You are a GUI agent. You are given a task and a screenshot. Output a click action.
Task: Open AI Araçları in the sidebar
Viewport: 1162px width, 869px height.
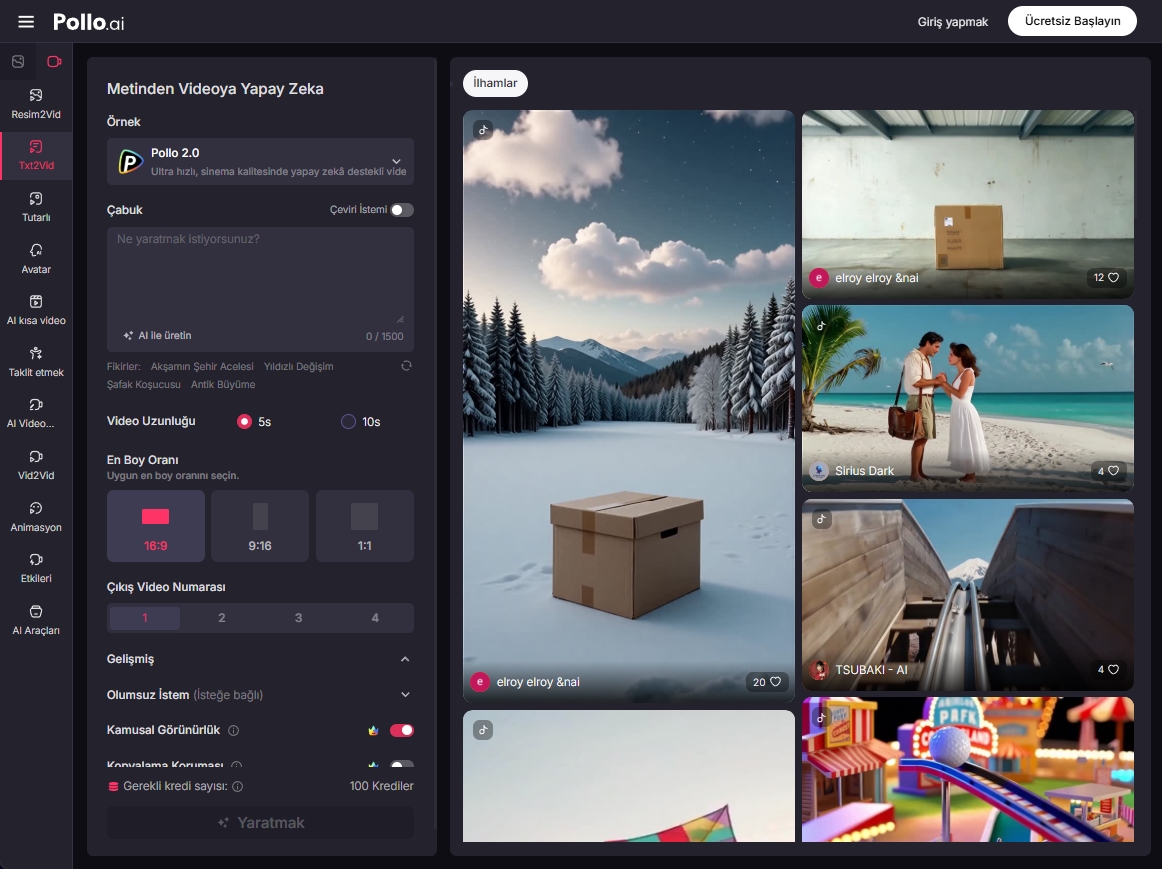tap(36, 619)
